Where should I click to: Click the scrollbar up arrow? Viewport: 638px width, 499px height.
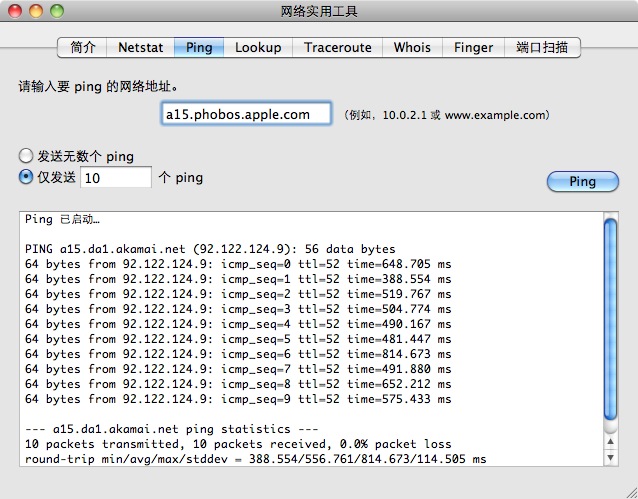[x=610, y=442]
